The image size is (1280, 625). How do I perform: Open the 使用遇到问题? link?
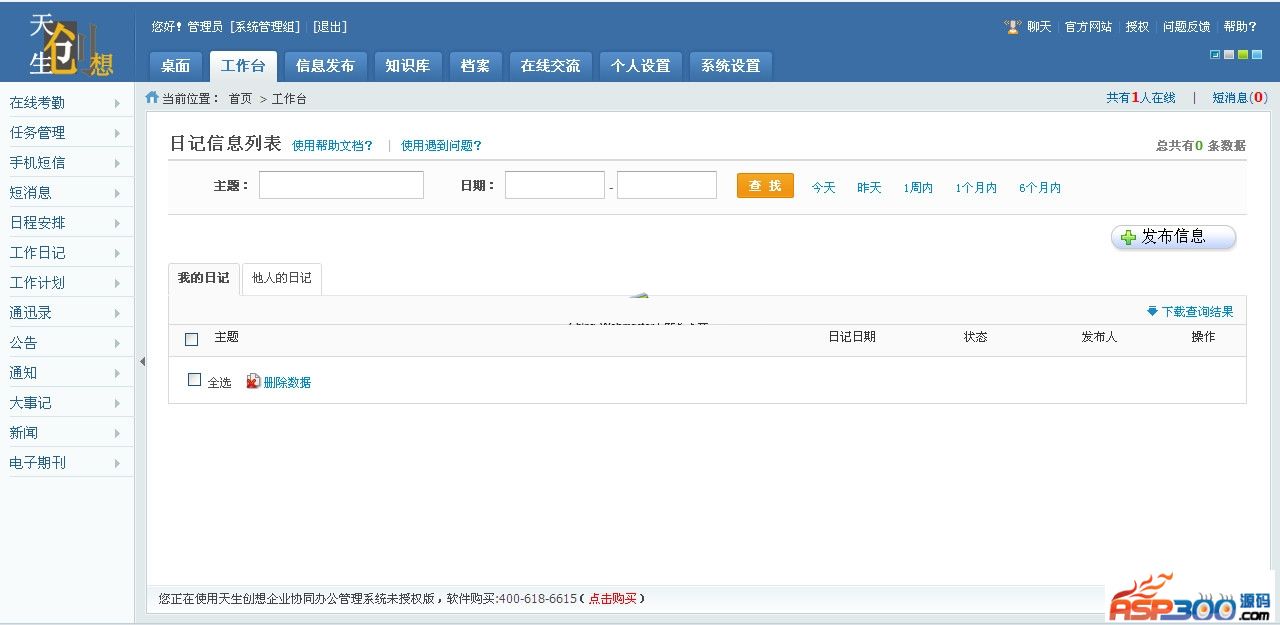[x=441, y=146]
